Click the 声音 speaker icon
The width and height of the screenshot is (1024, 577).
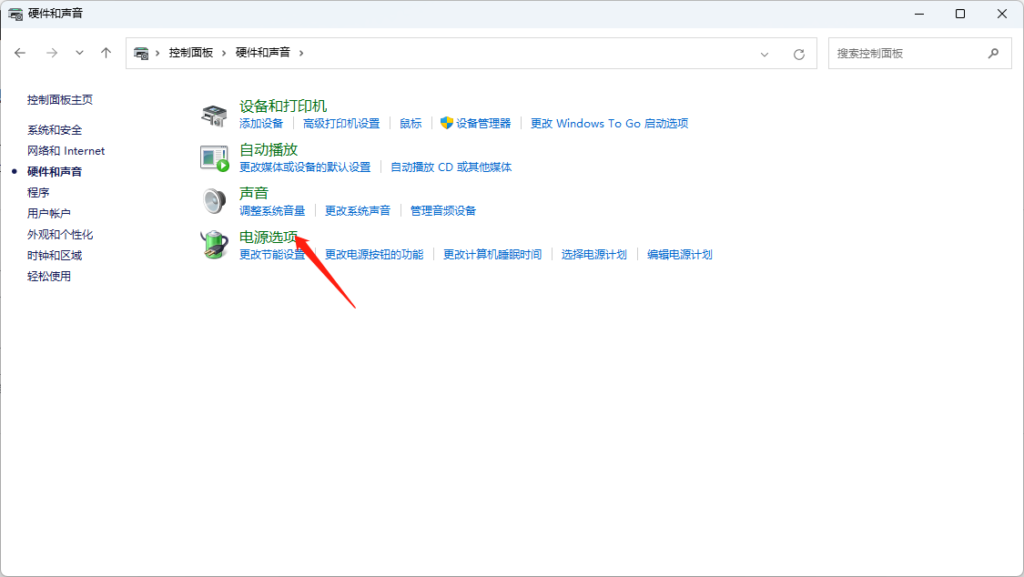click(x=215, y=201)
